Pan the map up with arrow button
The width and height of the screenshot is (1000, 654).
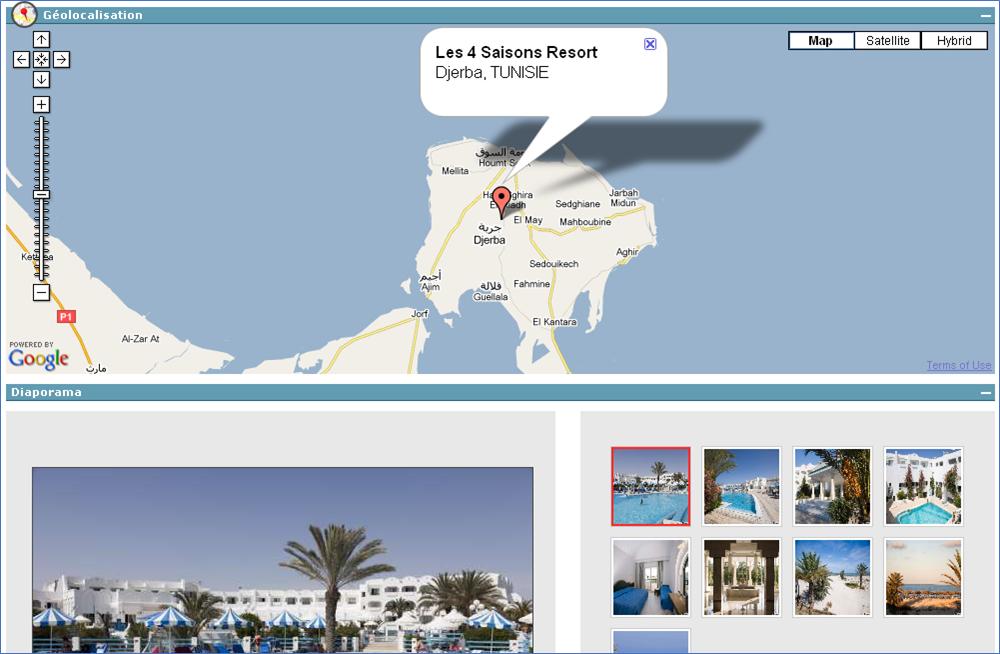pyautogui.click(x=41, y=40)
